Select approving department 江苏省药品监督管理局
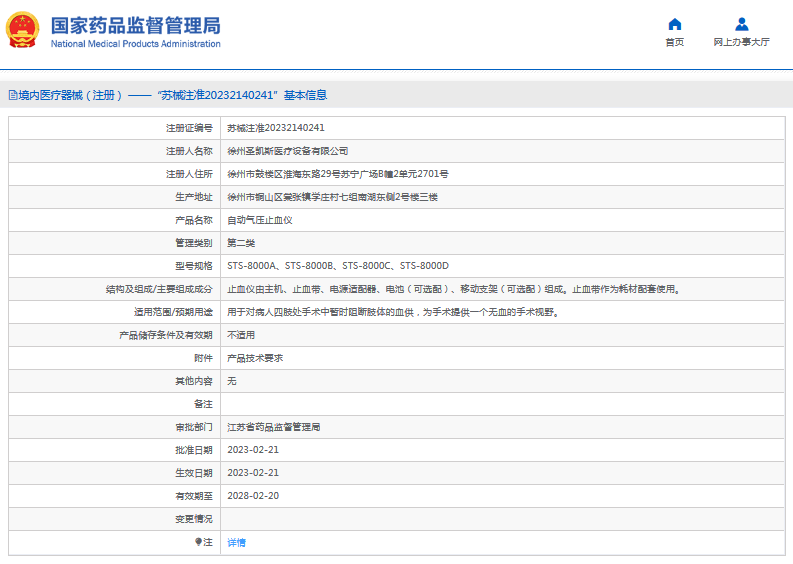793x564 pixels. click(x=274, y=427)
